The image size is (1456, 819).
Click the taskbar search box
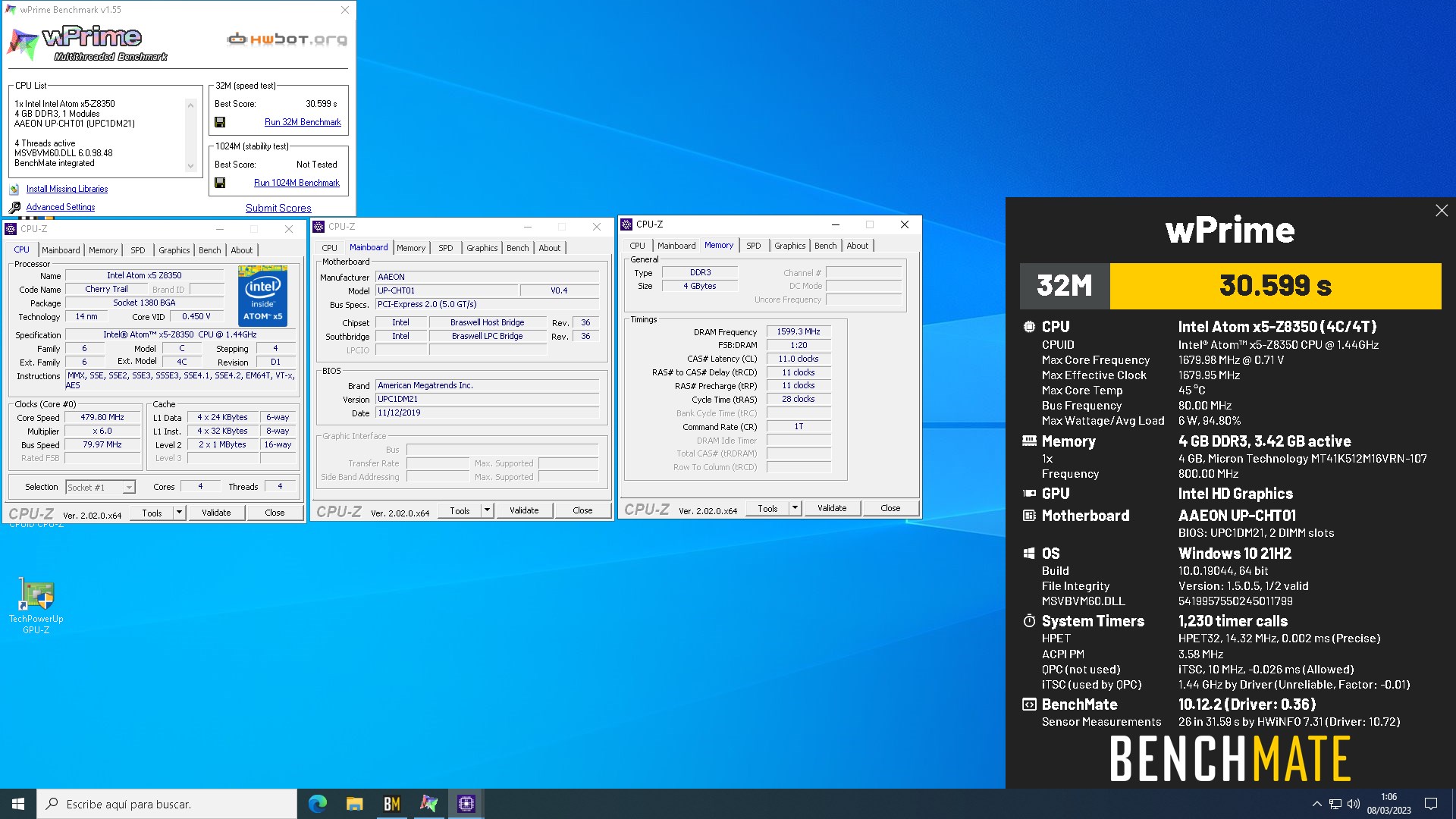click(167, 804)
